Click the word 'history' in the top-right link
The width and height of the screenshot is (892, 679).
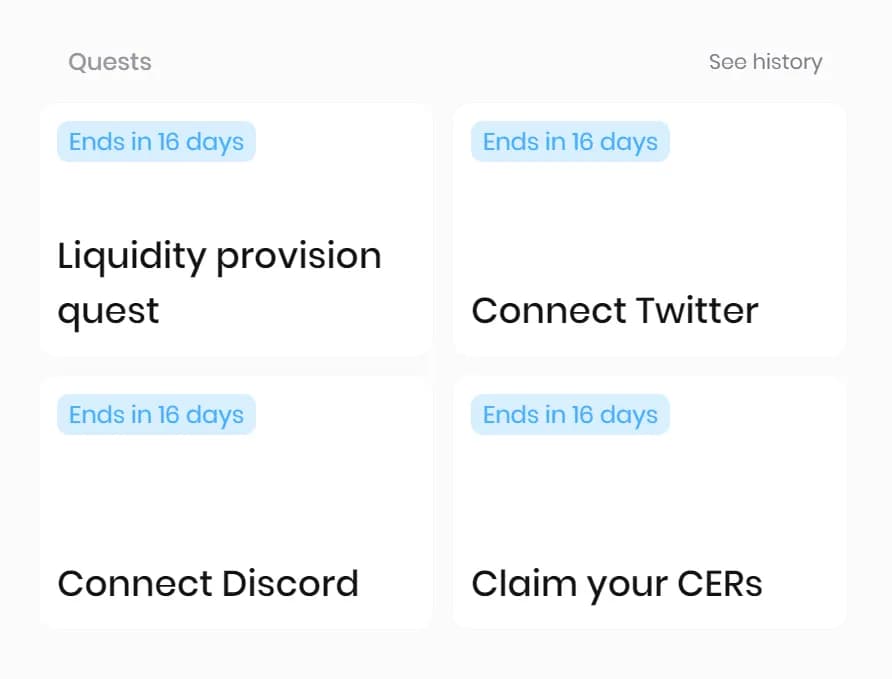coord(787,62)
